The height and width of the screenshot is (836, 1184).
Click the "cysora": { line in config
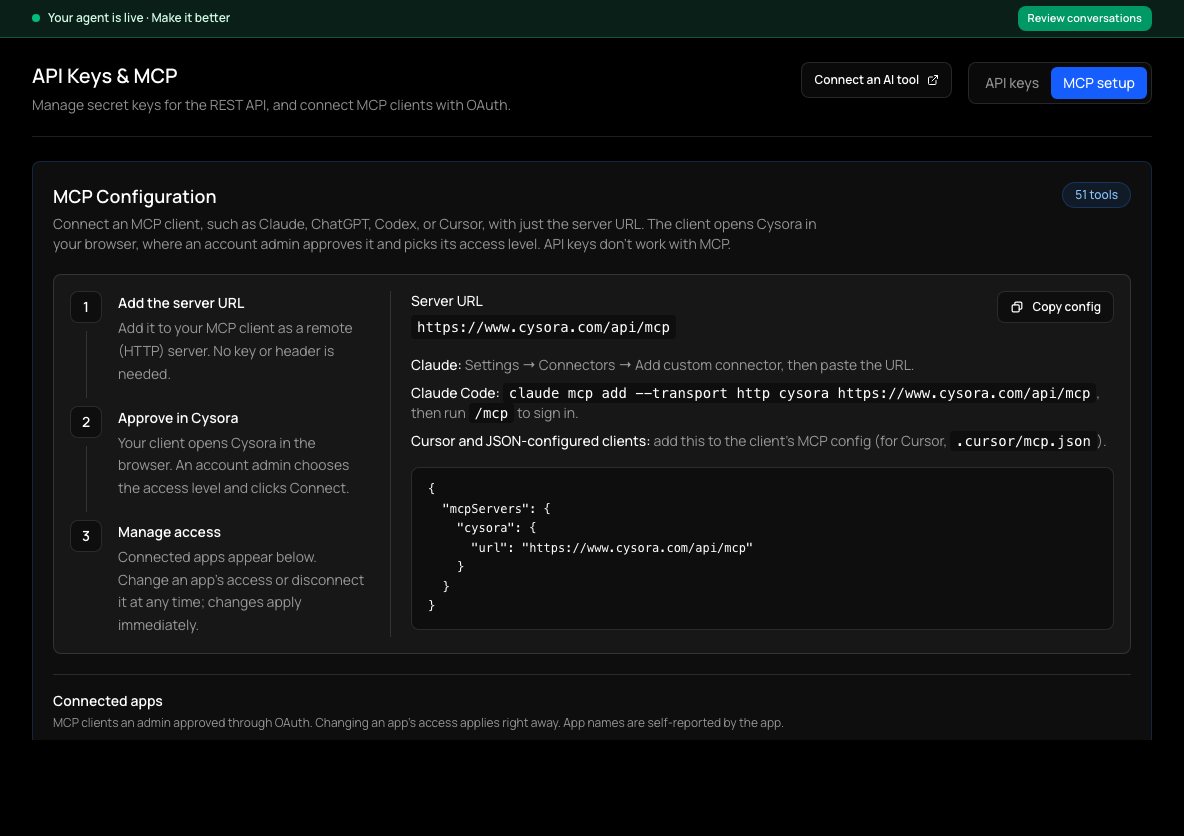point(496,528)
